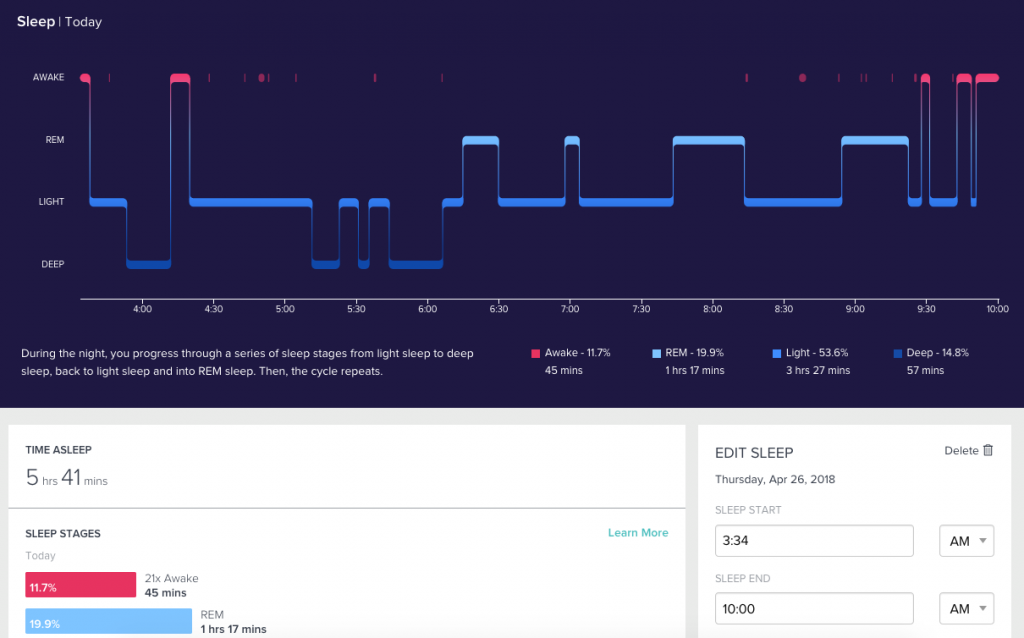Click the SLEEP STAGES heading

pyautogui.click(x=63, y=534)
